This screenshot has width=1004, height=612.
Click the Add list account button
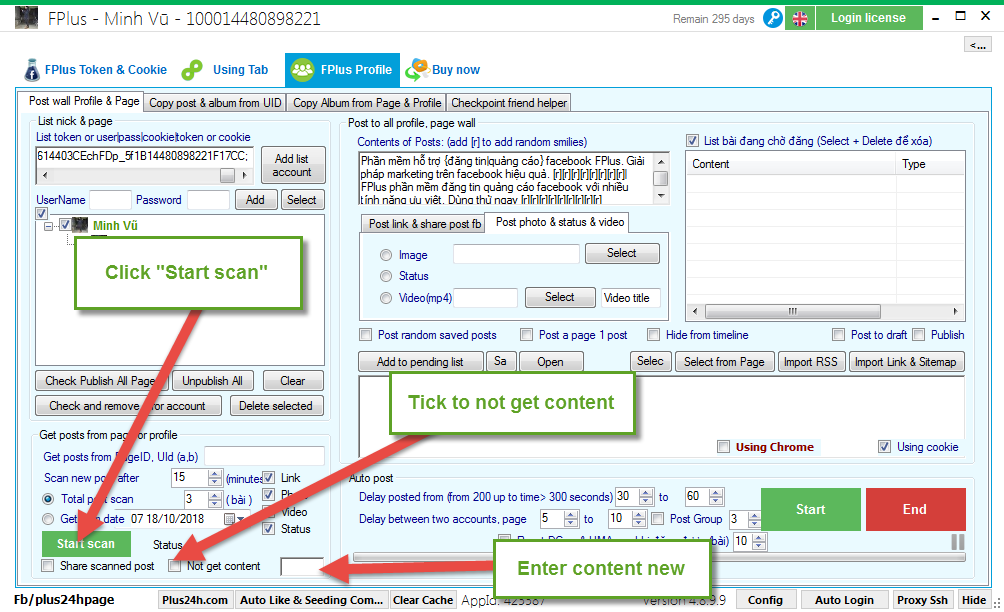(293, 165)
